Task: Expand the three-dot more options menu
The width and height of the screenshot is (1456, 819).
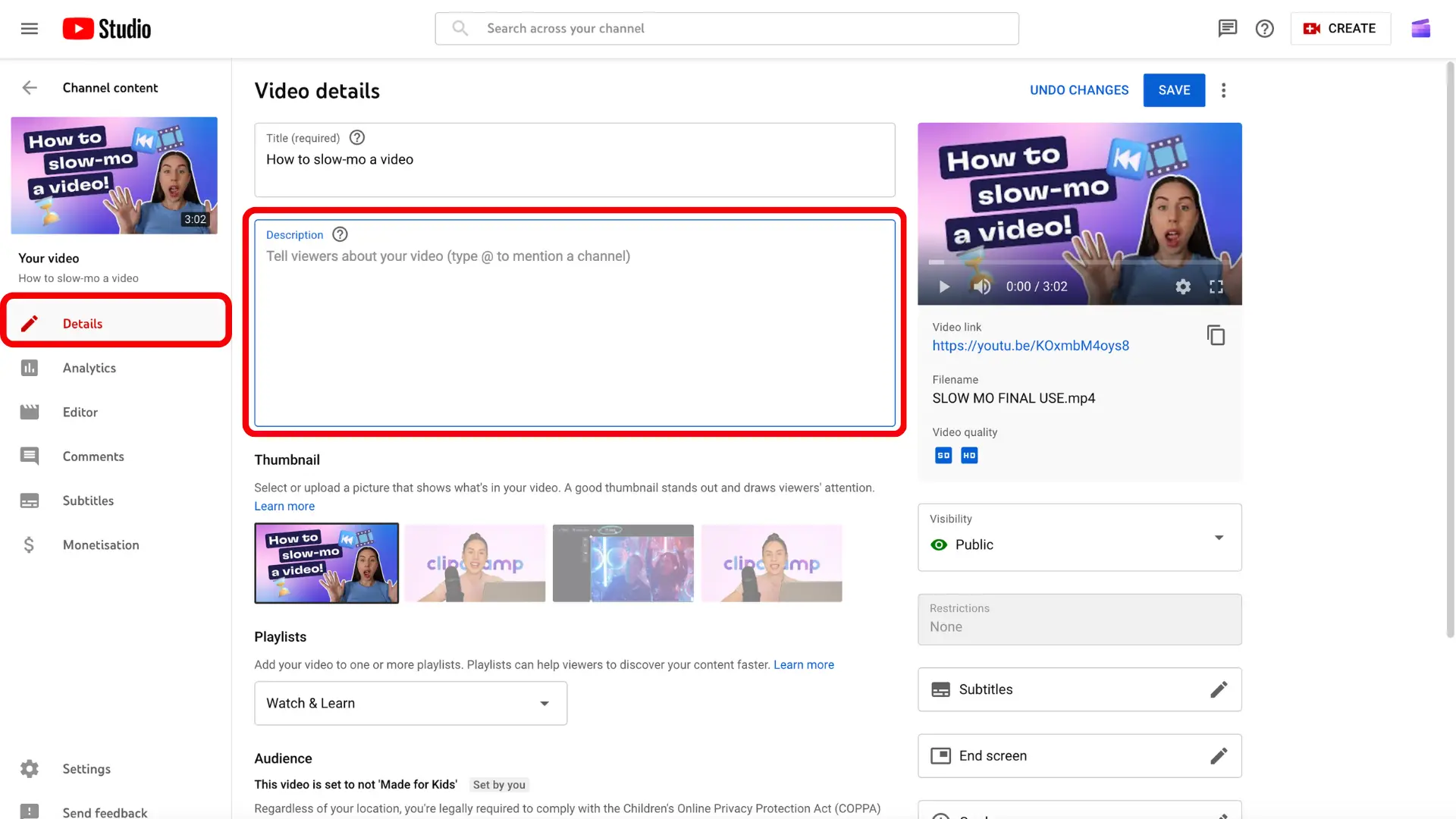Action: click(x=1223, y=90)
